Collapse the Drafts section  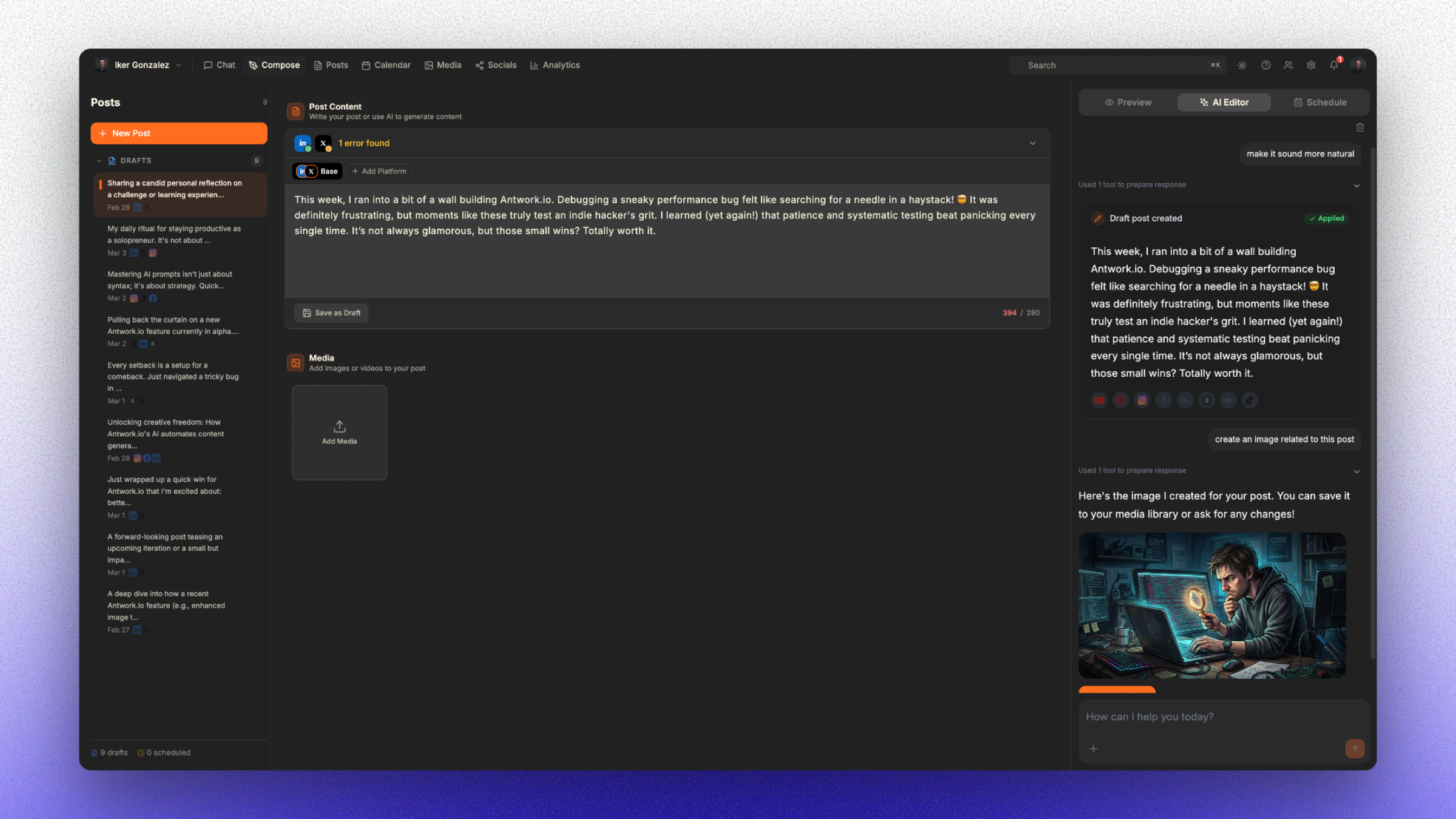click(x=99, y=160)
